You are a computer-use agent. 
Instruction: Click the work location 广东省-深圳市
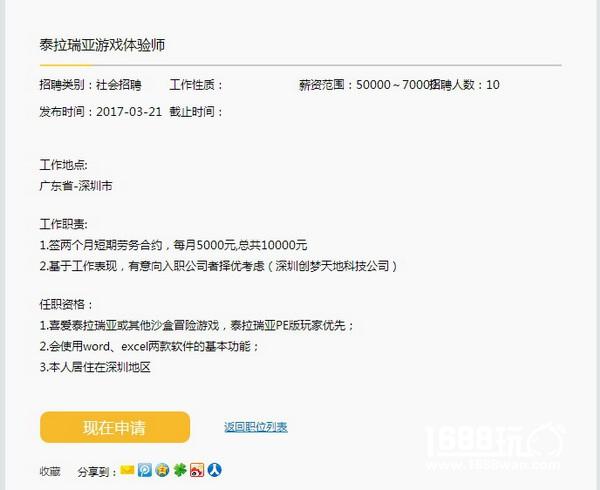(x=76, y=186)
